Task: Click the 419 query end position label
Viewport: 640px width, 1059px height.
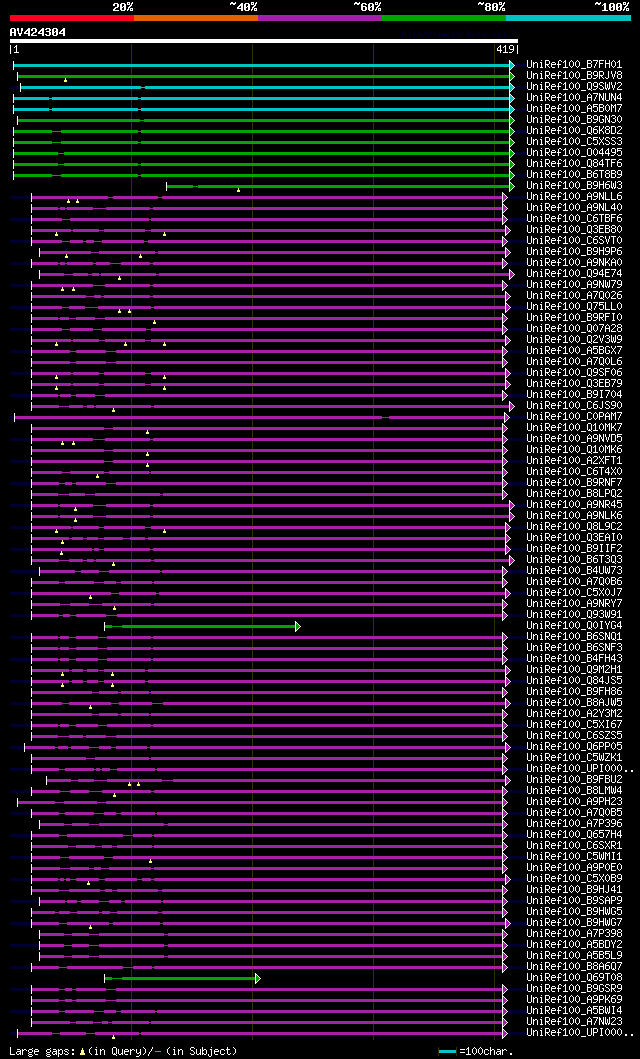Action: [x=505, y=49]
